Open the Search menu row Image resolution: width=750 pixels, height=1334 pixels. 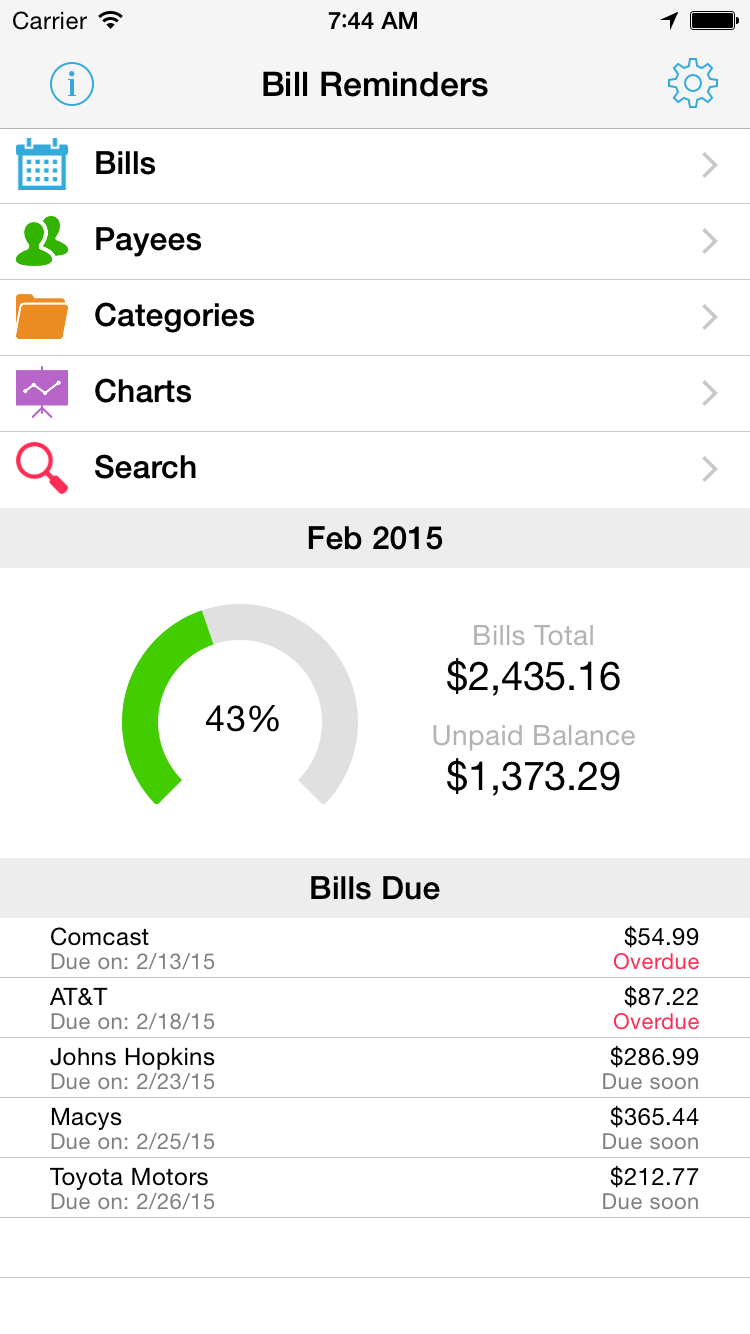click(375, 468)
